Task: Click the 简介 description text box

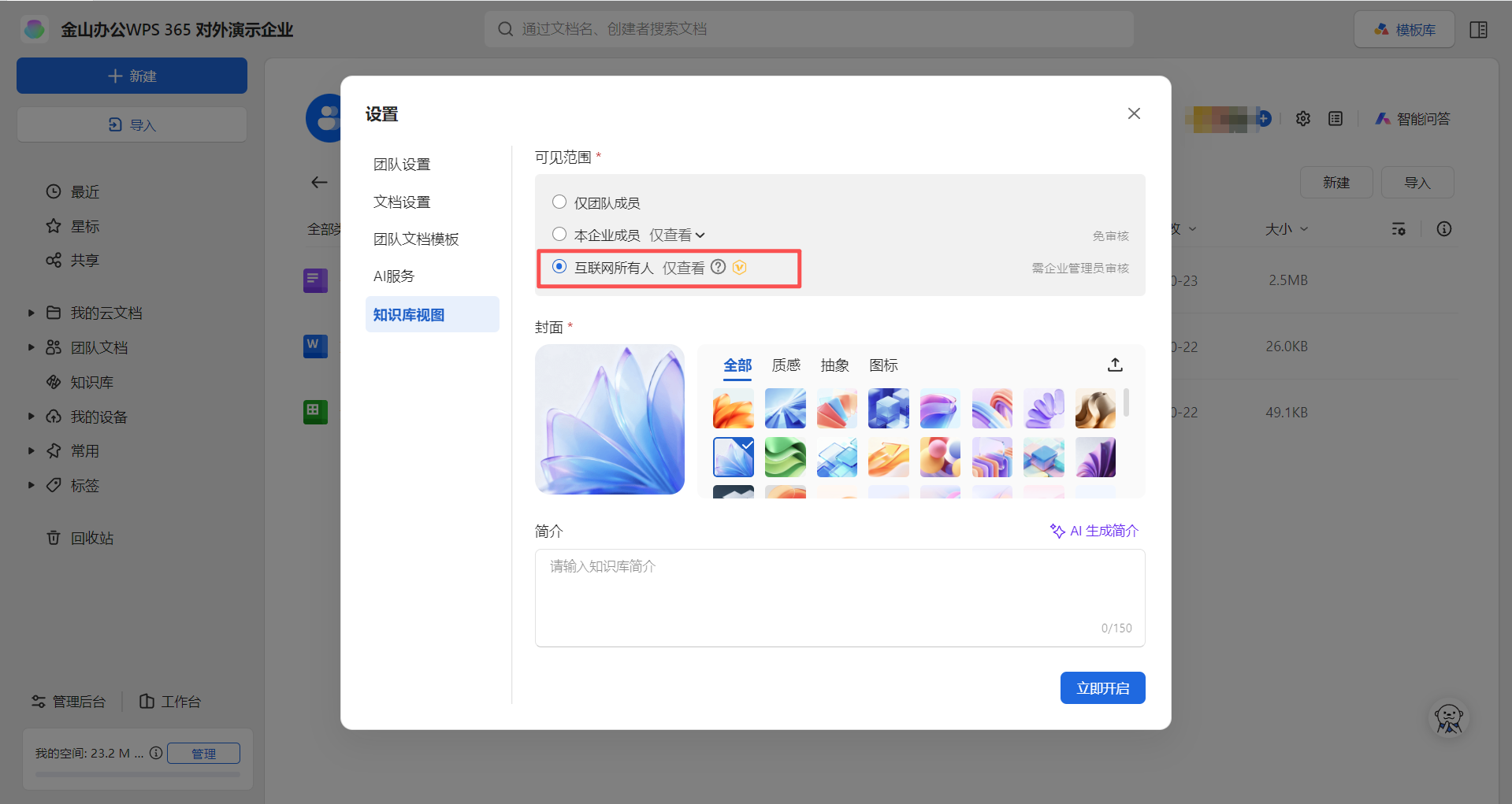Action: click(840, 598)
